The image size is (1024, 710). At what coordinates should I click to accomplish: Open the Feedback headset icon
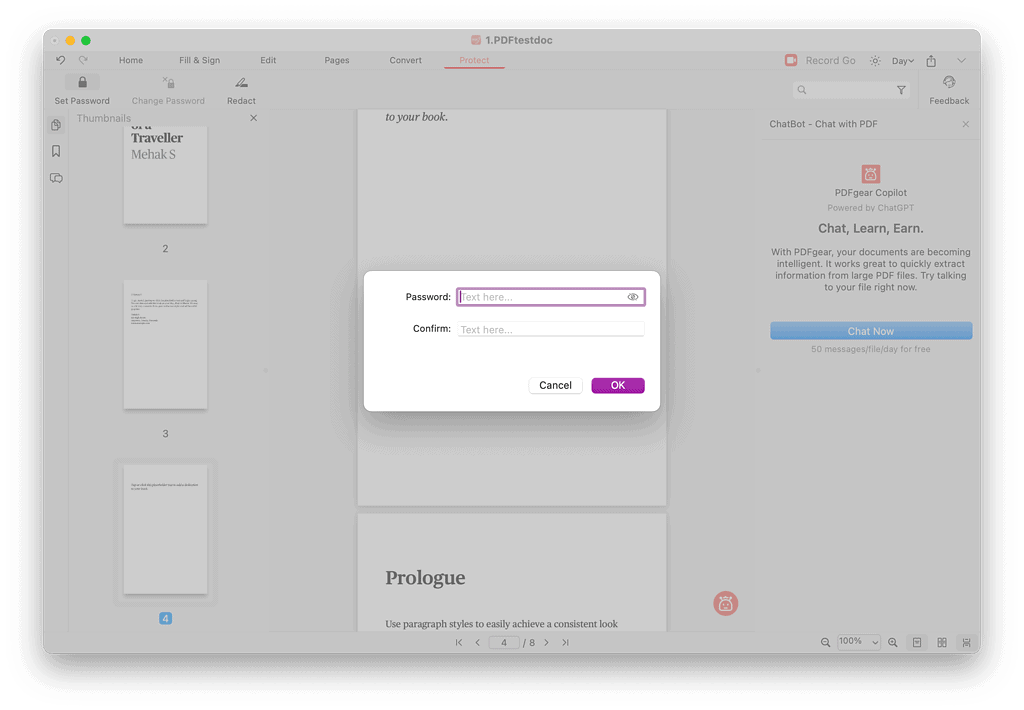click(949, 83)
